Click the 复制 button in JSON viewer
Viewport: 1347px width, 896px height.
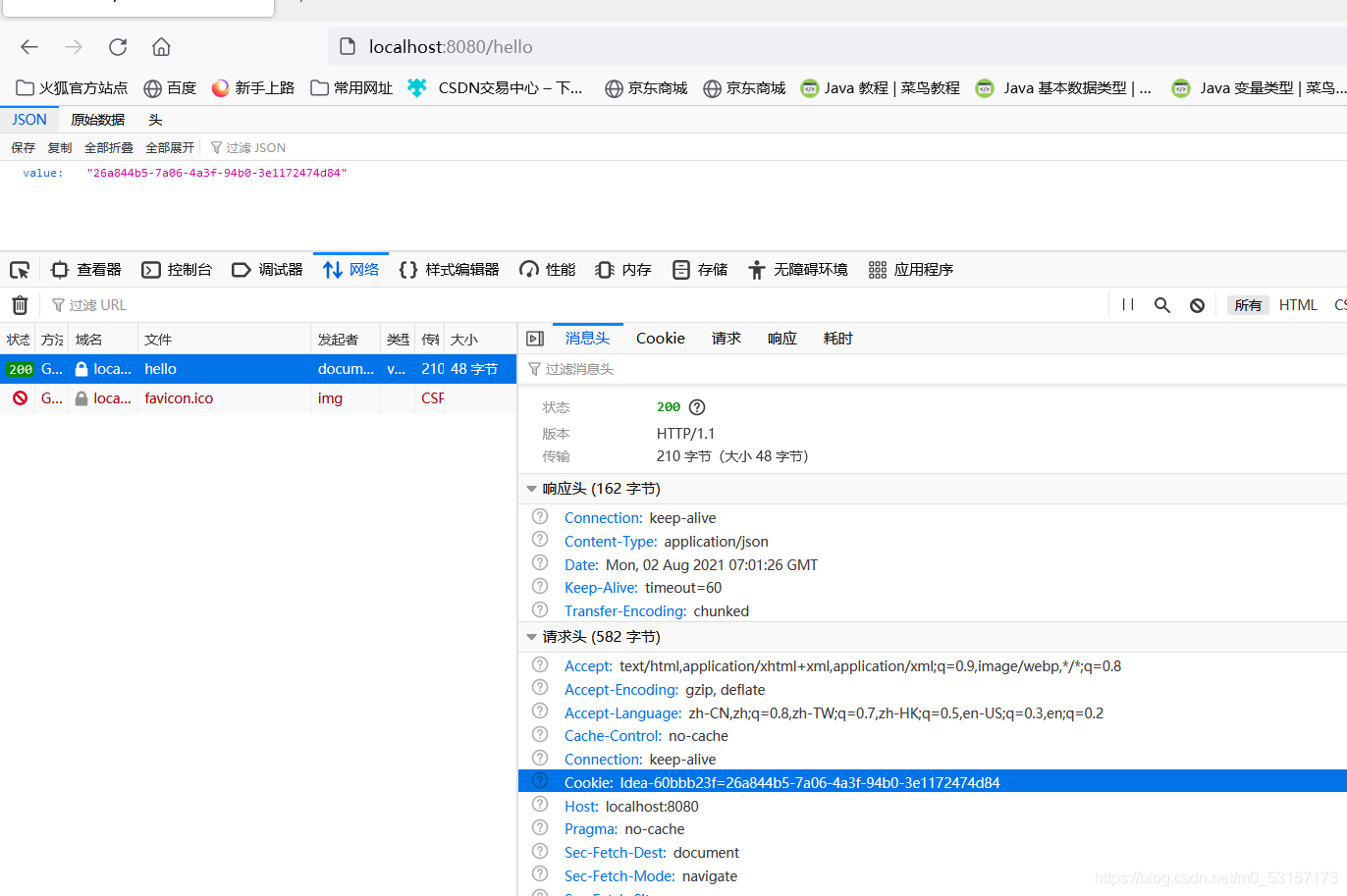pyautogui.click(x=60, y=148)
